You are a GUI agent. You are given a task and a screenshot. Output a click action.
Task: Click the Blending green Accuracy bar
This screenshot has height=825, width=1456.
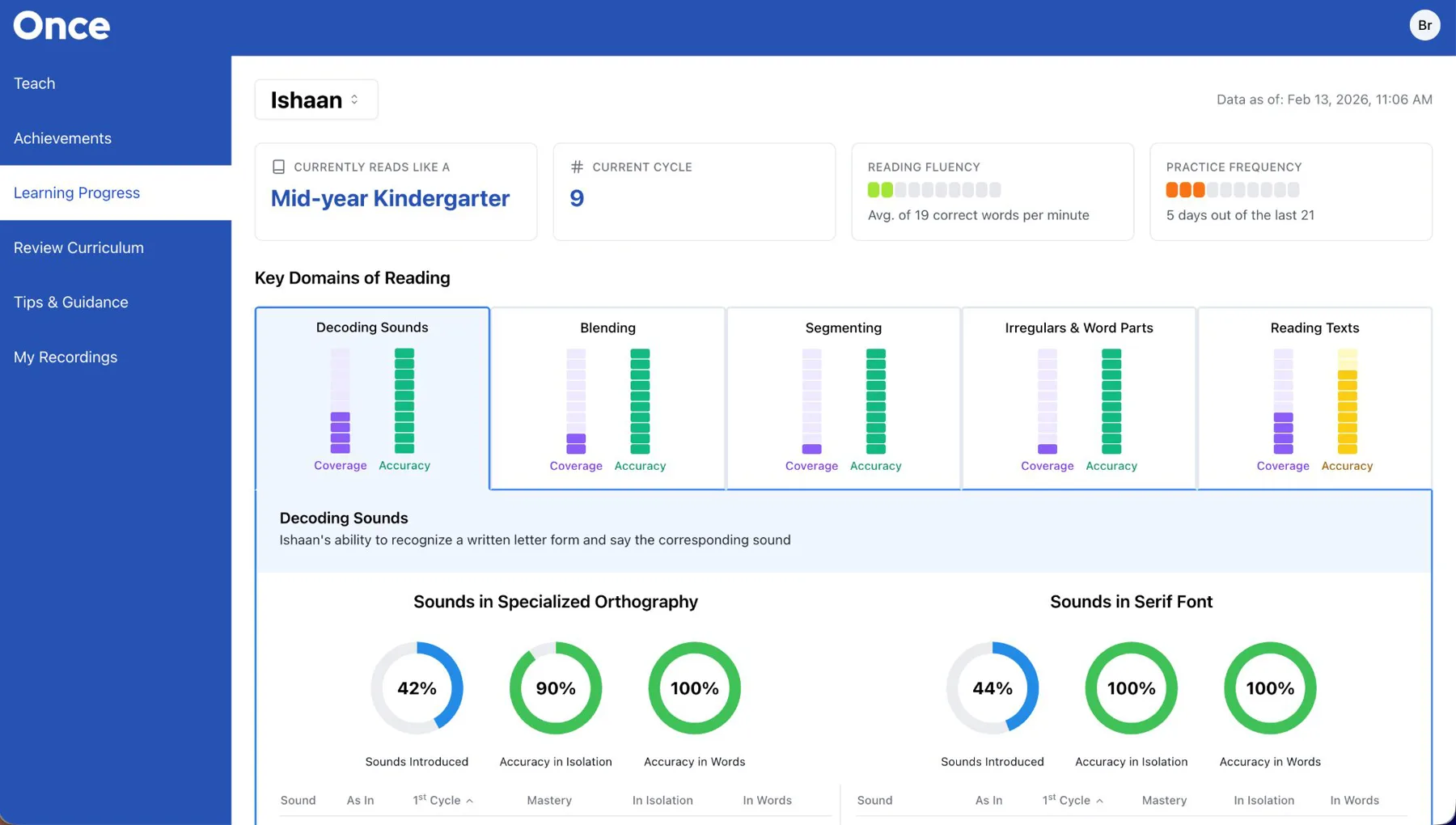[640, 401]
